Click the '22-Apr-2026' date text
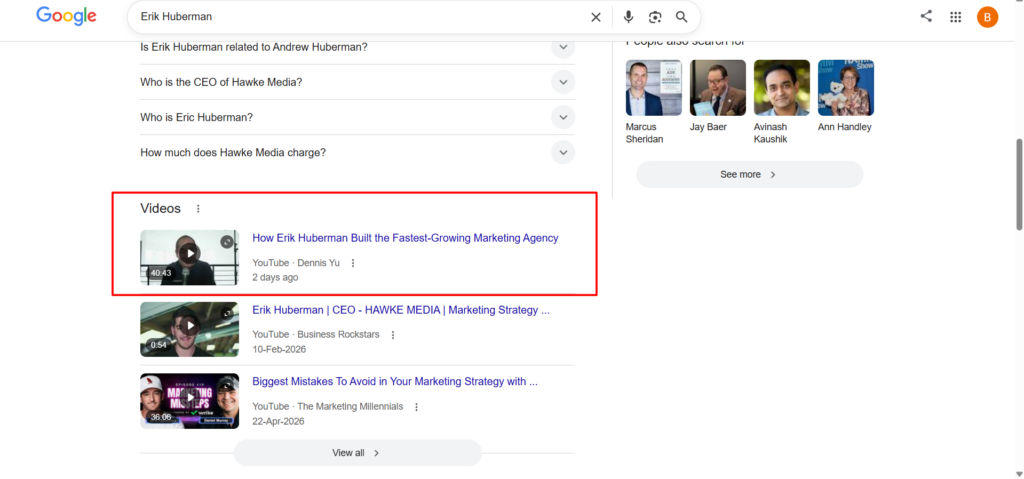The height and width of the screenshot is (479, 1024). [279, 421]
